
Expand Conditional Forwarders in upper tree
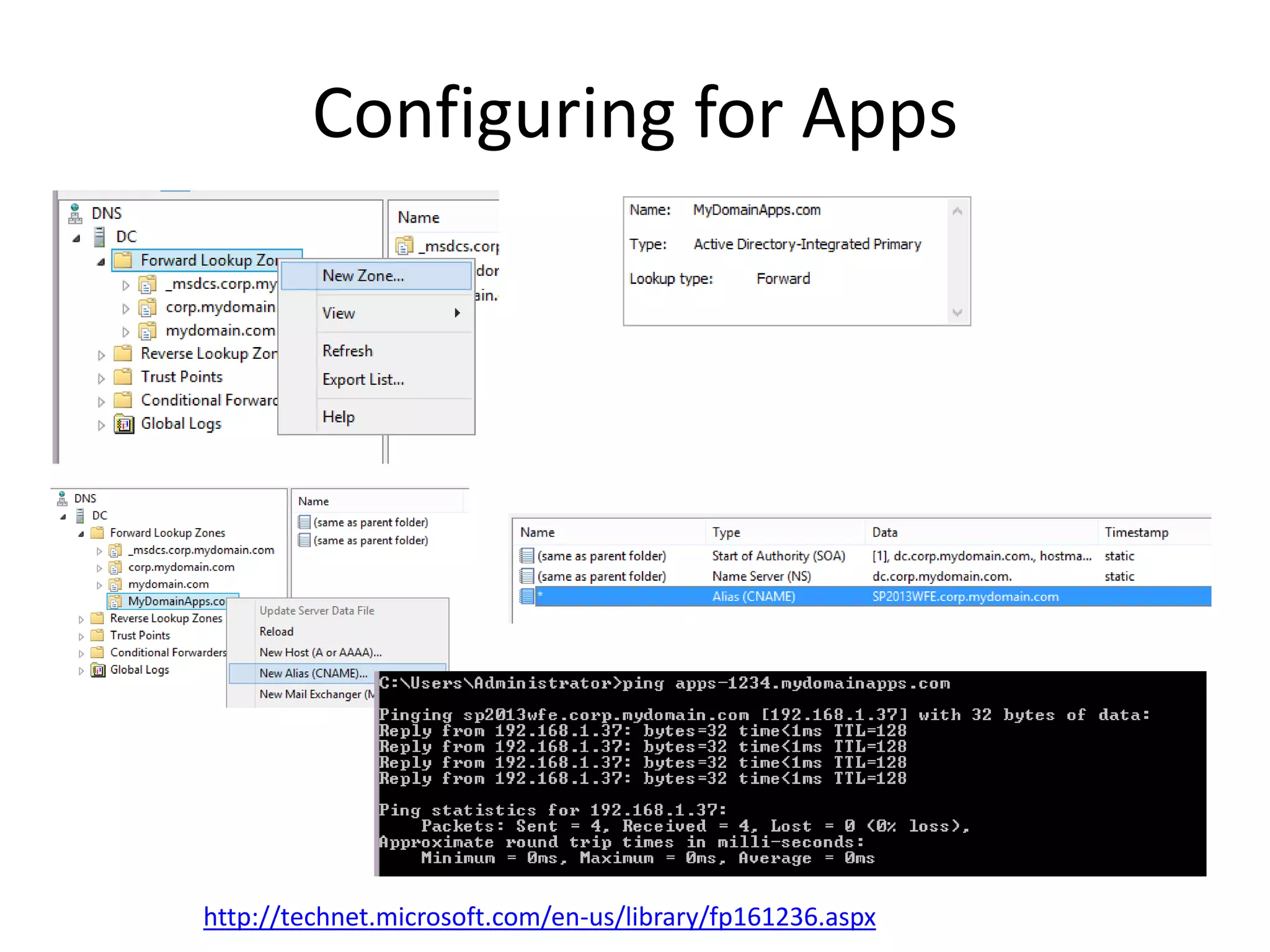tap(101, 402)
